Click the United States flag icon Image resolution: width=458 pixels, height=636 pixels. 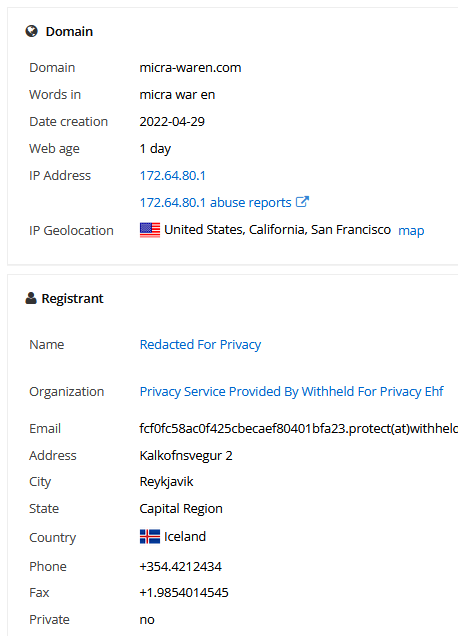pyautogui.click(x=150, y=230)
